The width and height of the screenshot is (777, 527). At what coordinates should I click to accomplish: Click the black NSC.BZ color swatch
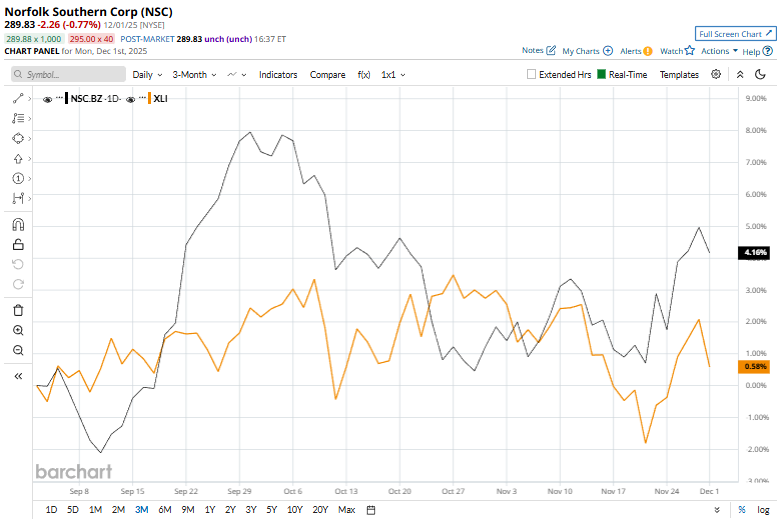point(67,98)
